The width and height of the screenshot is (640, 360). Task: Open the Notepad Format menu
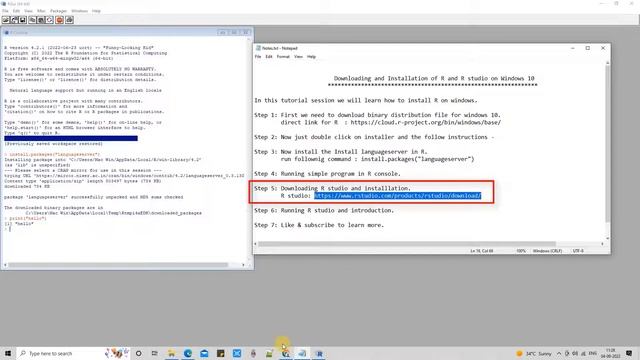point(283,57)
